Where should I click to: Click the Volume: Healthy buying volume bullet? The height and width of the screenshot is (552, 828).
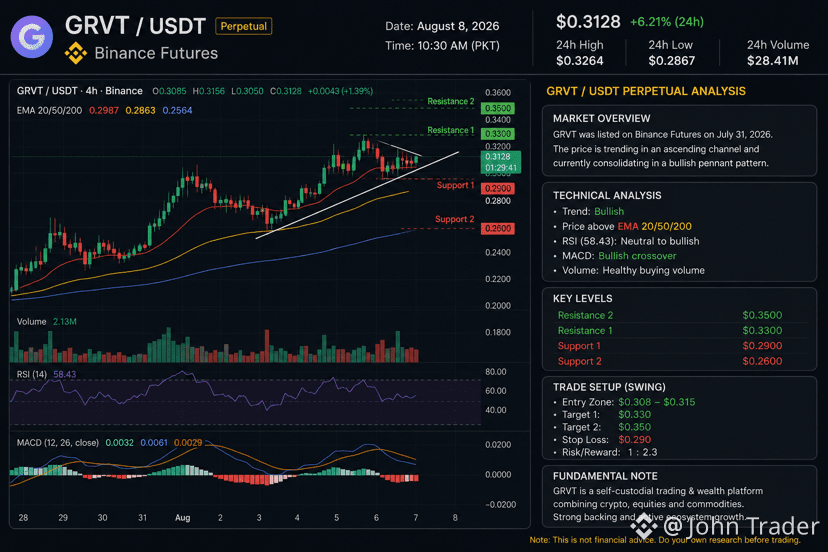[628, 270]
